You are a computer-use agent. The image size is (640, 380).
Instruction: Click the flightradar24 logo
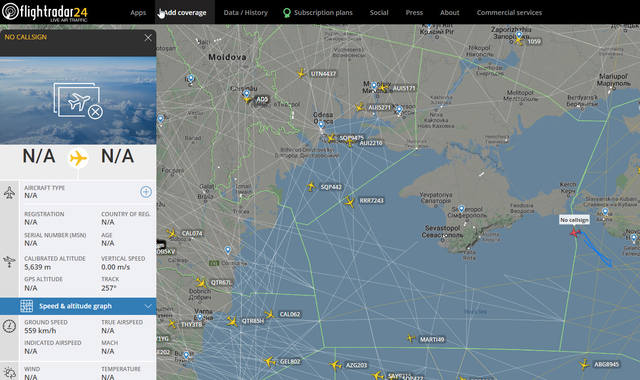45,12
